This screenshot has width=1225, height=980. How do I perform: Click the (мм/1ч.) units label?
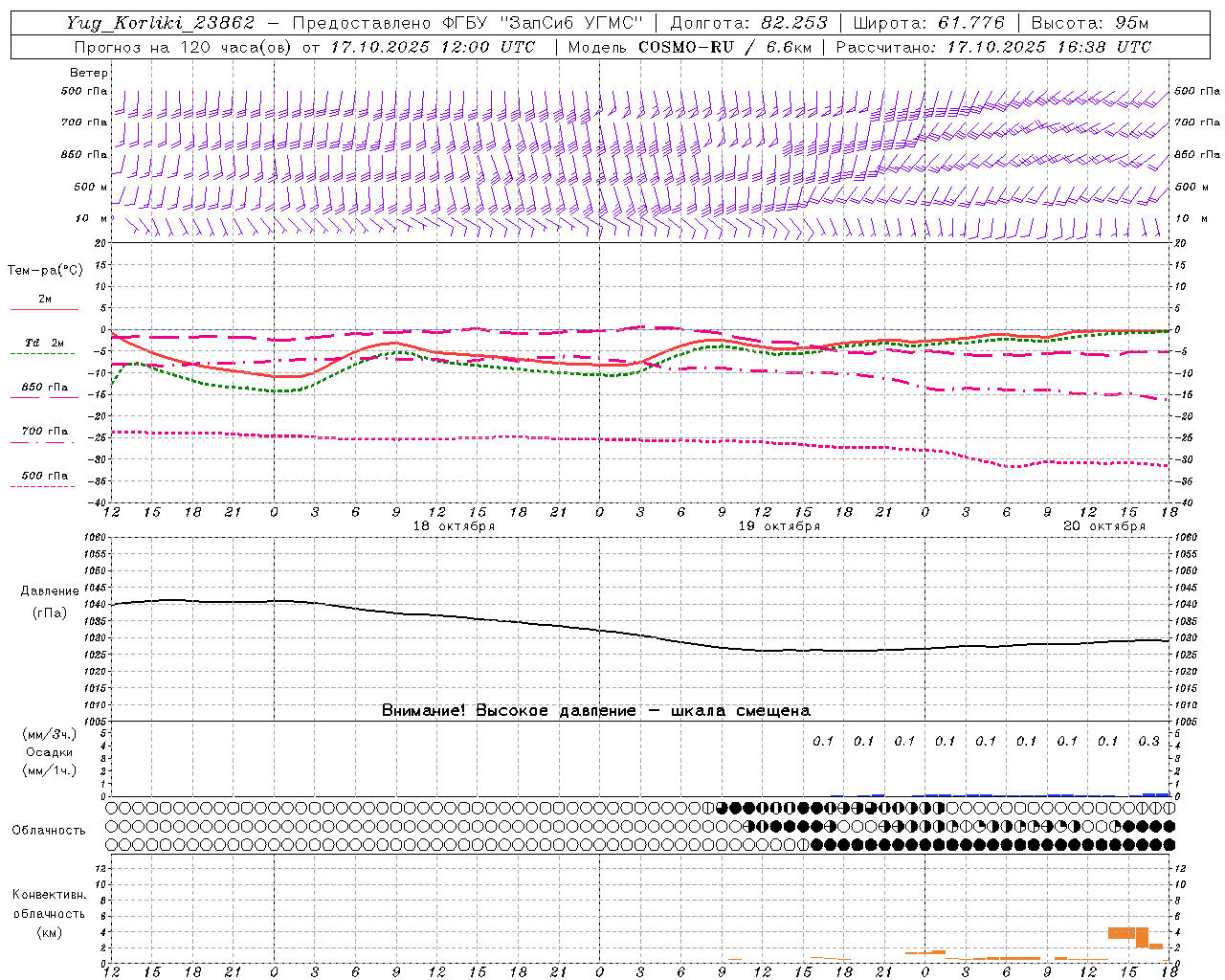[49, 770]
